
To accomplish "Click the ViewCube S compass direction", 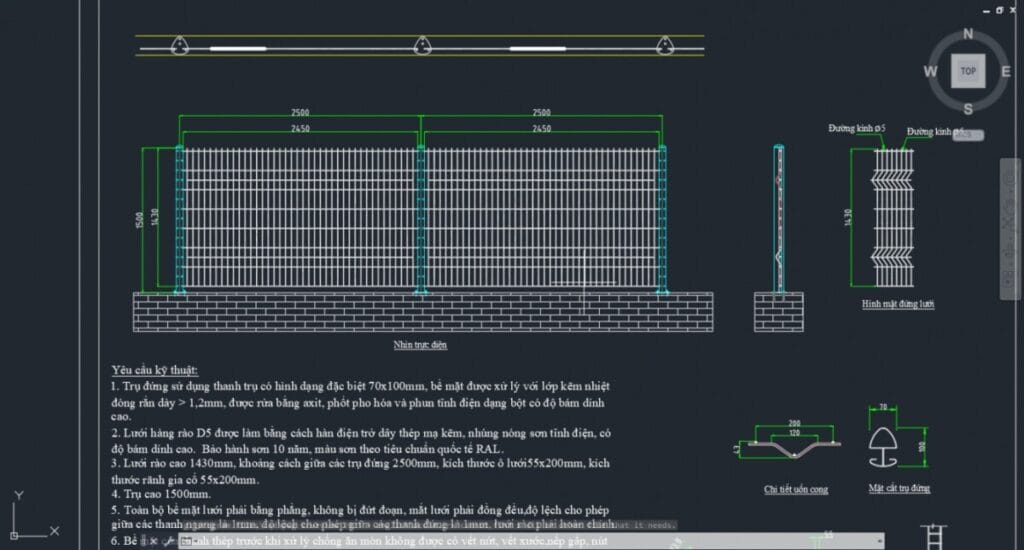I will coord(968,109).
